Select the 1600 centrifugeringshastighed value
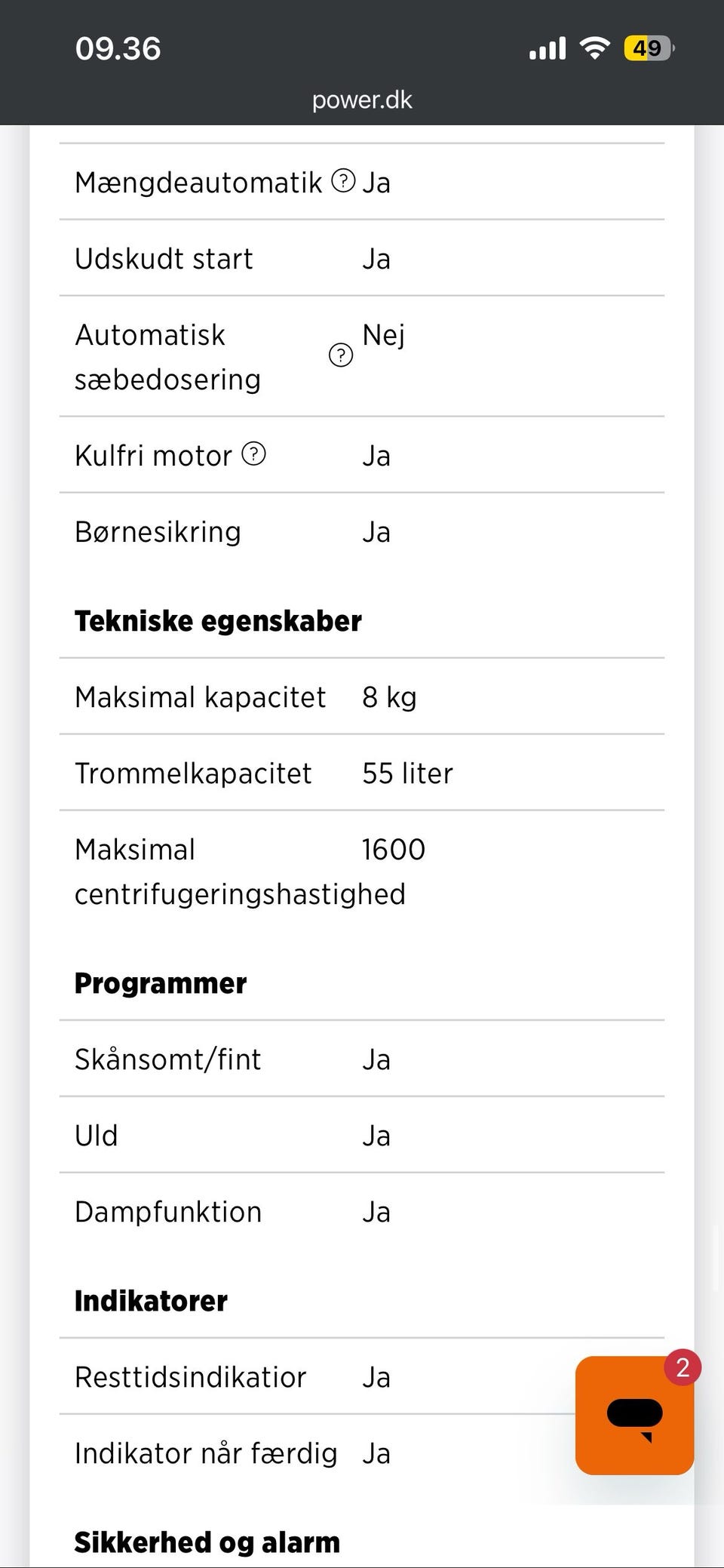The height and width of the screenshot is (1568, 724). point(394,850)
